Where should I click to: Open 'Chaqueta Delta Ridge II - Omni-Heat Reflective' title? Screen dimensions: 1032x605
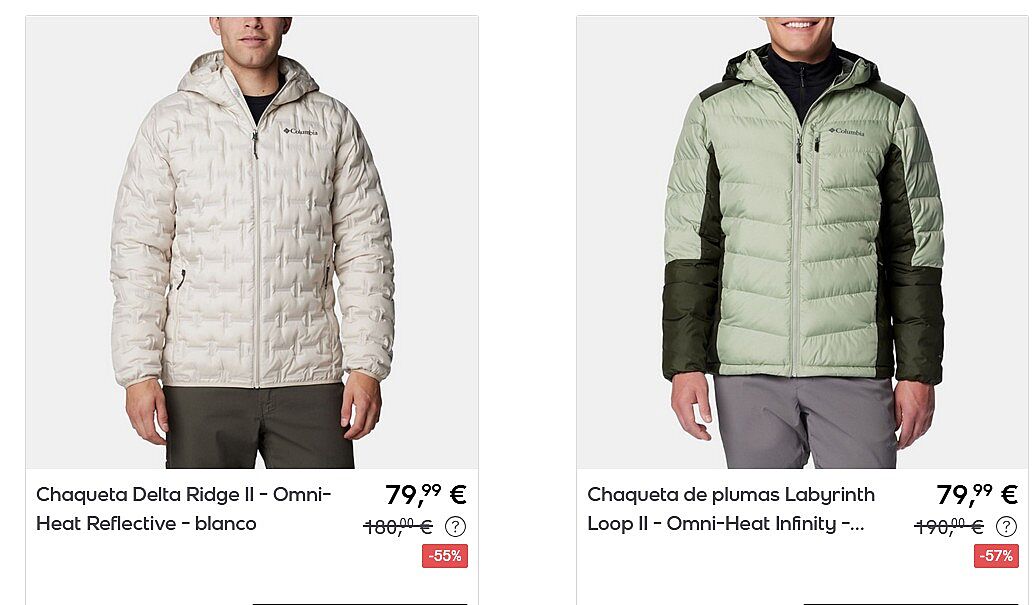184,509
